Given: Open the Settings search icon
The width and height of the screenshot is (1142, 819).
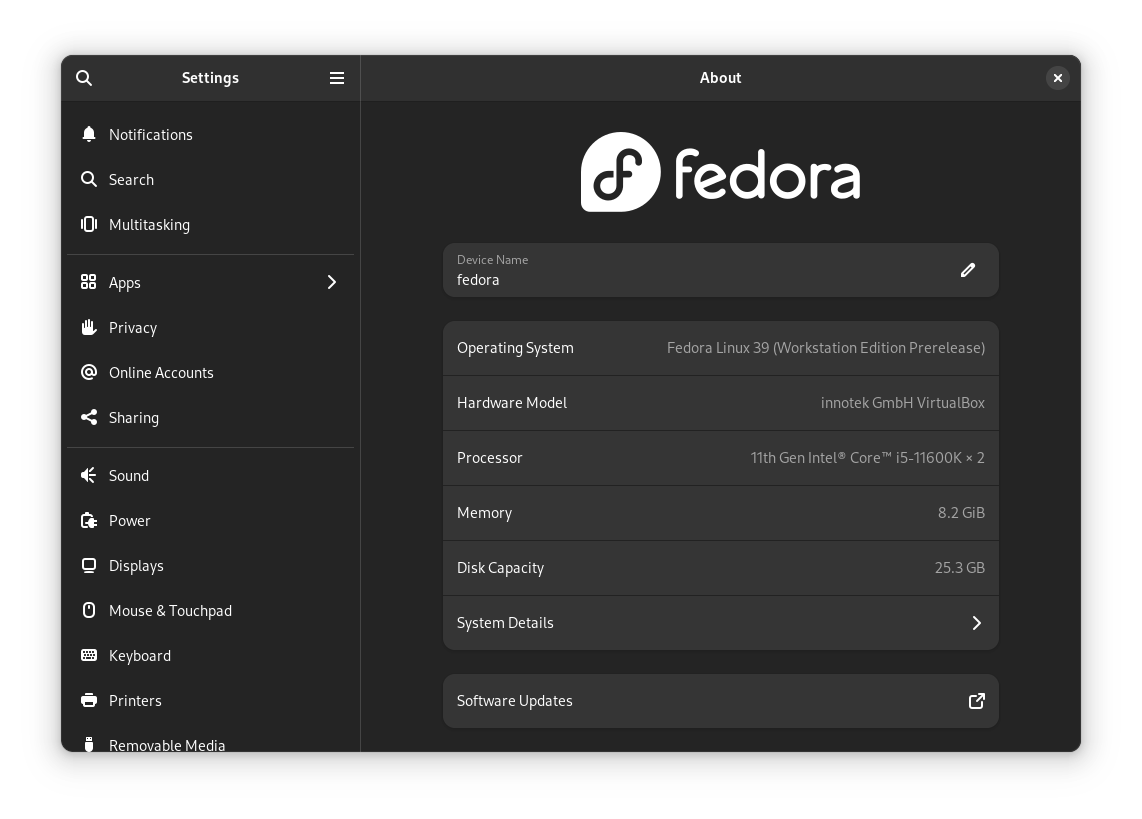Looking at the screenshot, I should 84,78.
